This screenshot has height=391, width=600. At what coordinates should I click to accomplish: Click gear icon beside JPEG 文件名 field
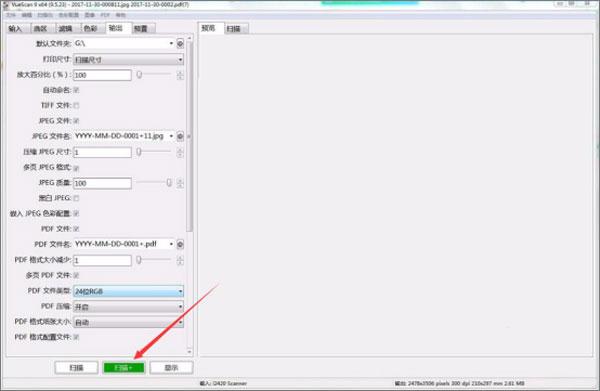[x=180, y=136]
